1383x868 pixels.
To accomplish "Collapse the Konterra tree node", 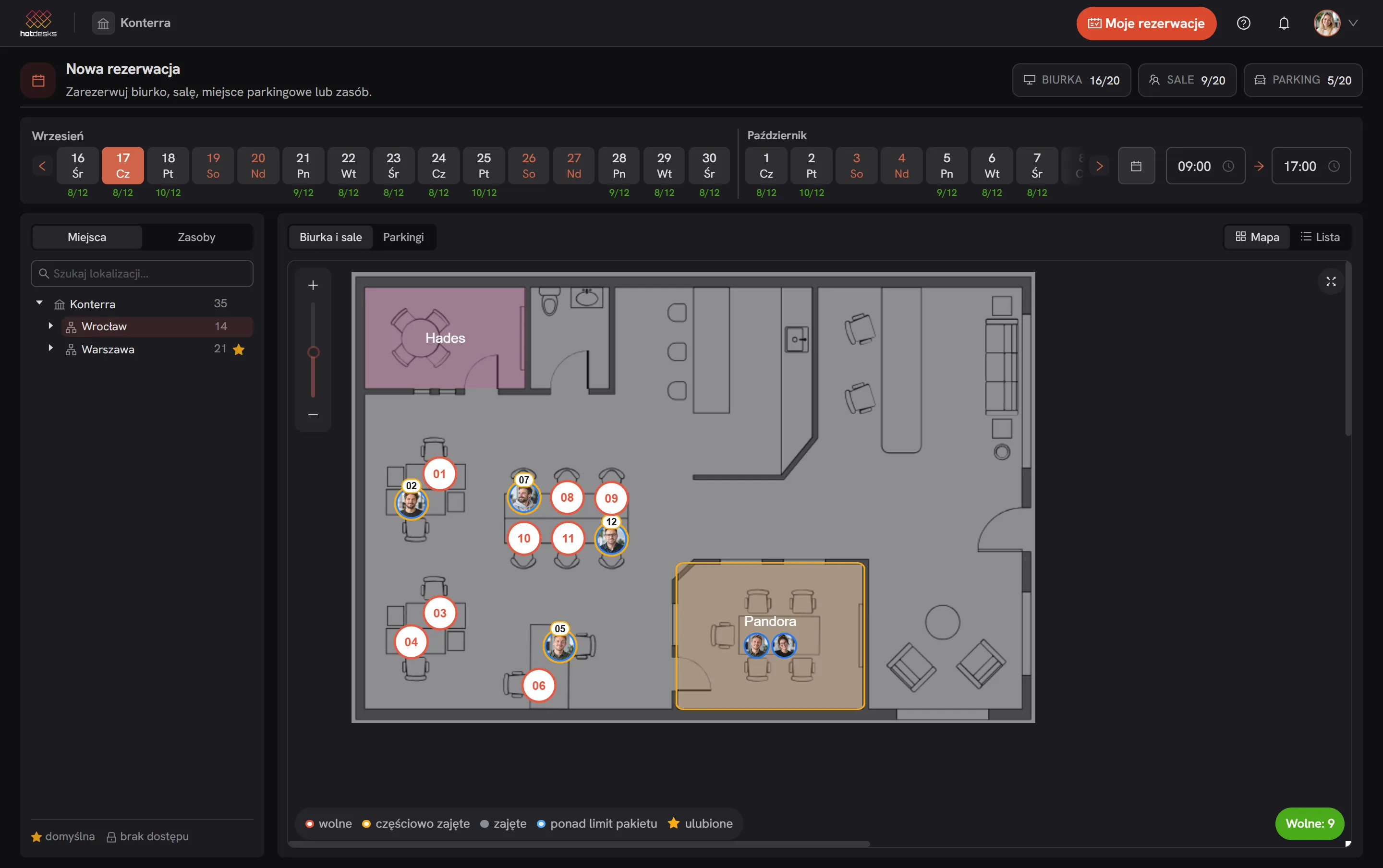I will point(39,302).
